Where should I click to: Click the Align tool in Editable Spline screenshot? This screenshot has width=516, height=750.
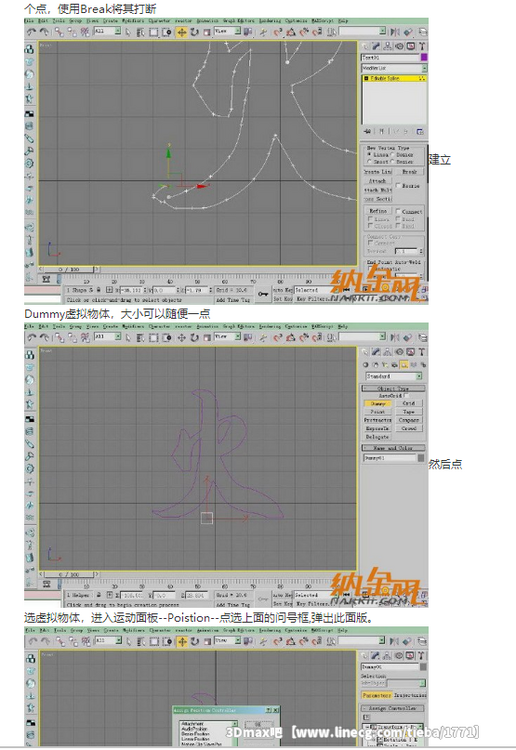[x=408, y=32]
